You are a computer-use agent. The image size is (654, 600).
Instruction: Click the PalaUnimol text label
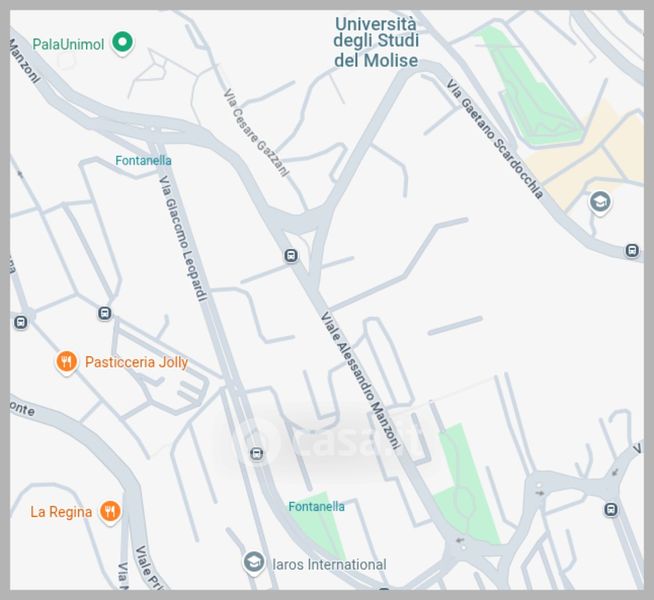click(68, 44)
